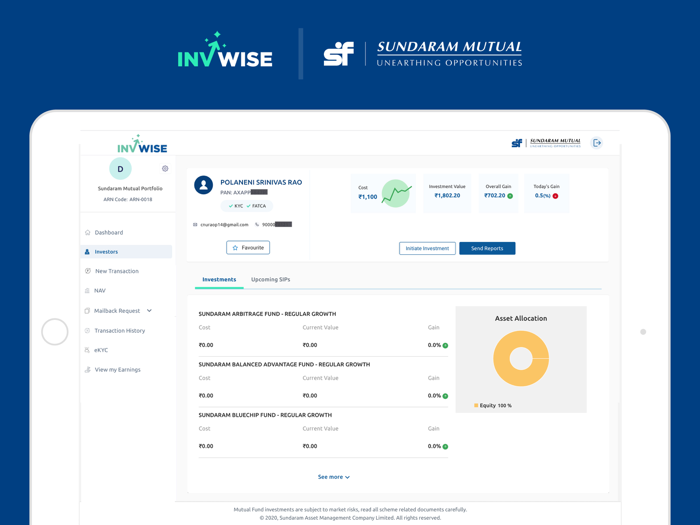
Task: Click the View my Earnings icon
Action: (x=88, y=370)
